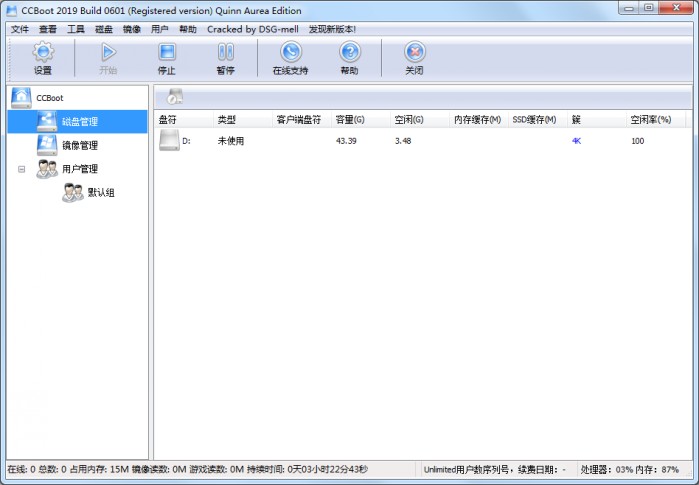Click the 持续时间 uptime status text
Viewport: 699px width, 485px height.
(307, 469)
